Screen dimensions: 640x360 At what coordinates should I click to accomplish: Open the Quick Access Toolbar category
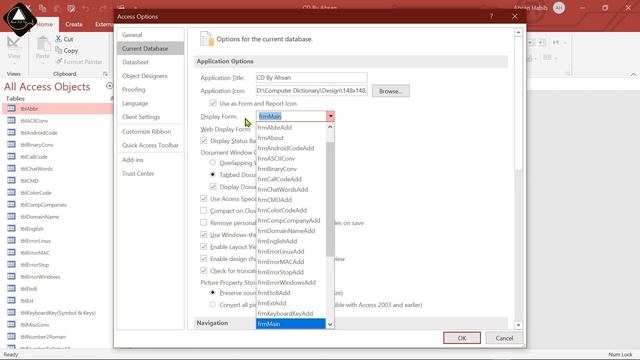click(x=150, y=145)
